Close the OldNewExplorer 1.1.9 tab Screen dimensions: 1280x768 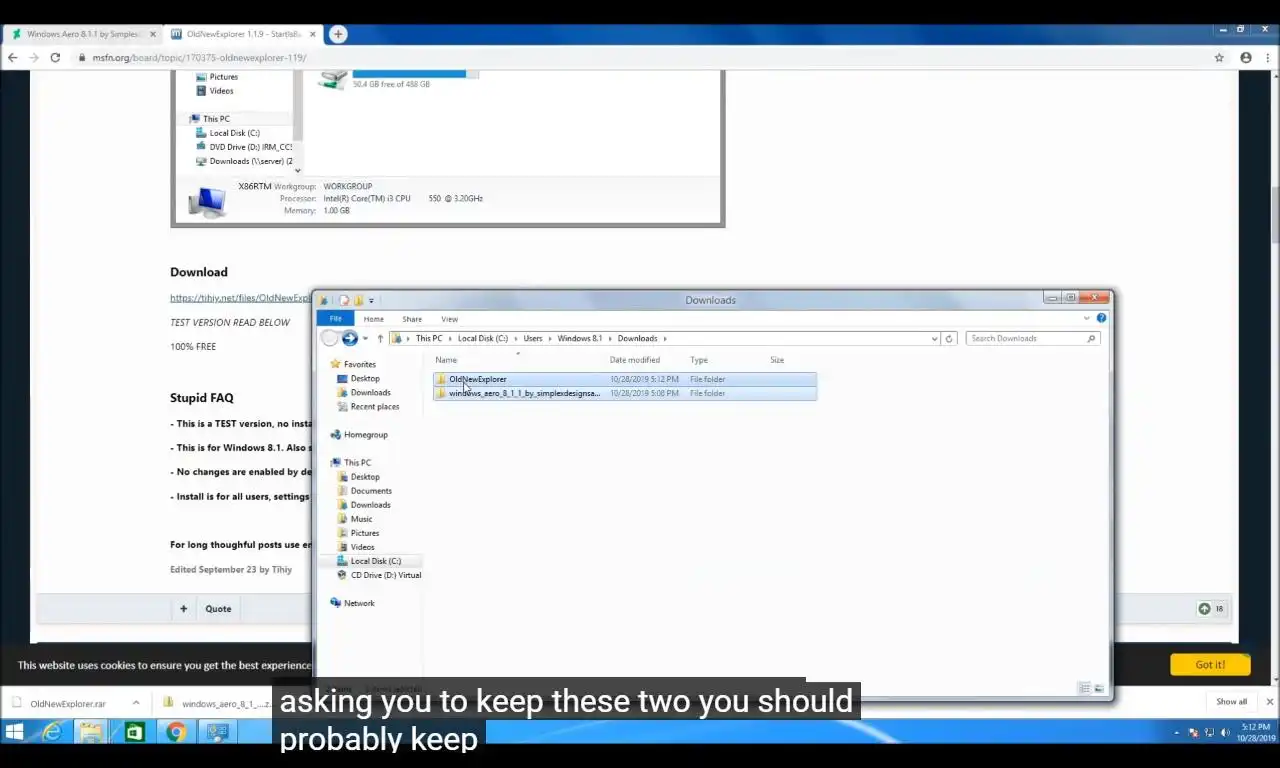[313, 34]
